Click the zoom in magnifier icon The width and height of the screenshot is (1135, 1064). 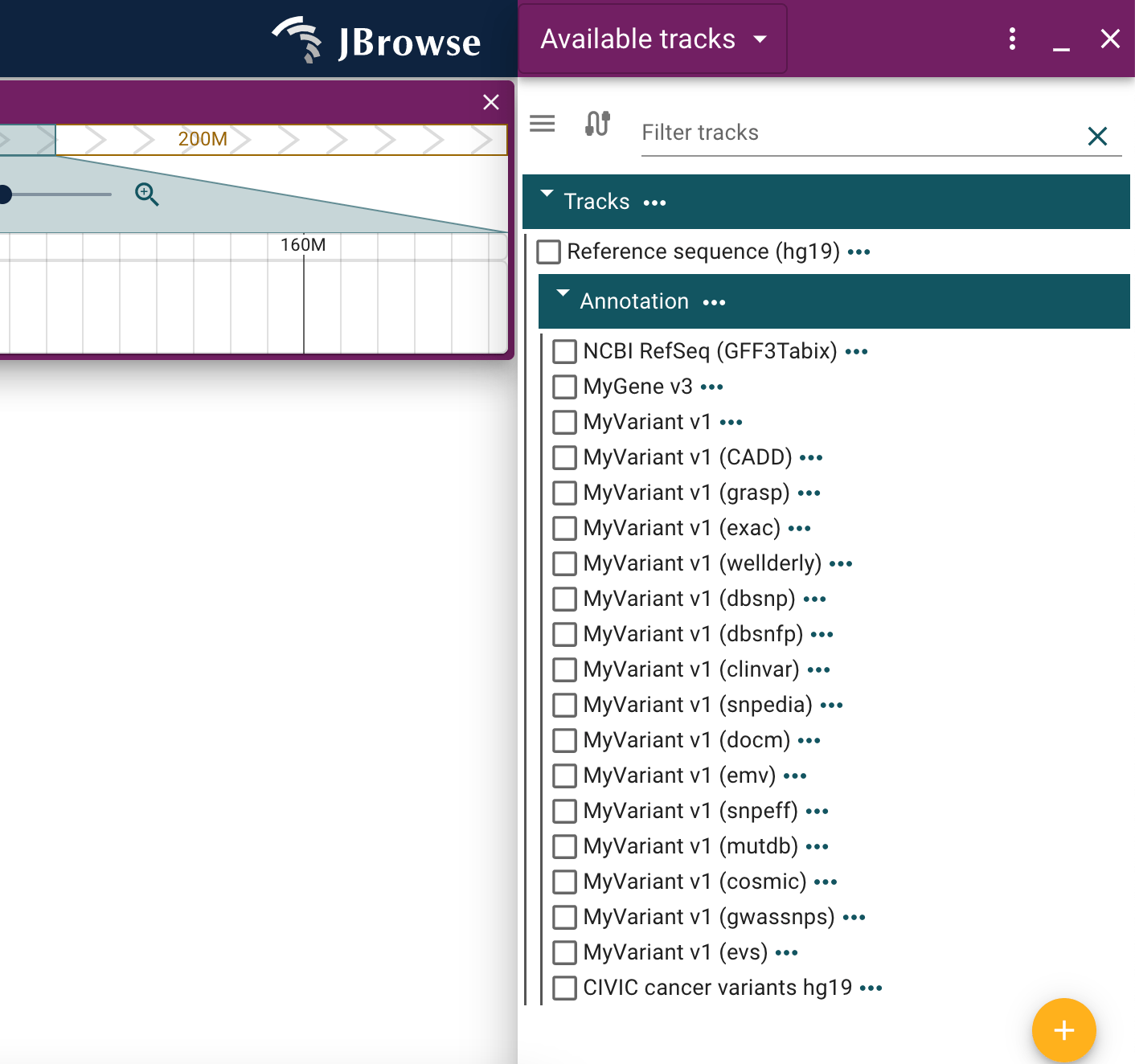pyautogui.click(x=146, y=194)
